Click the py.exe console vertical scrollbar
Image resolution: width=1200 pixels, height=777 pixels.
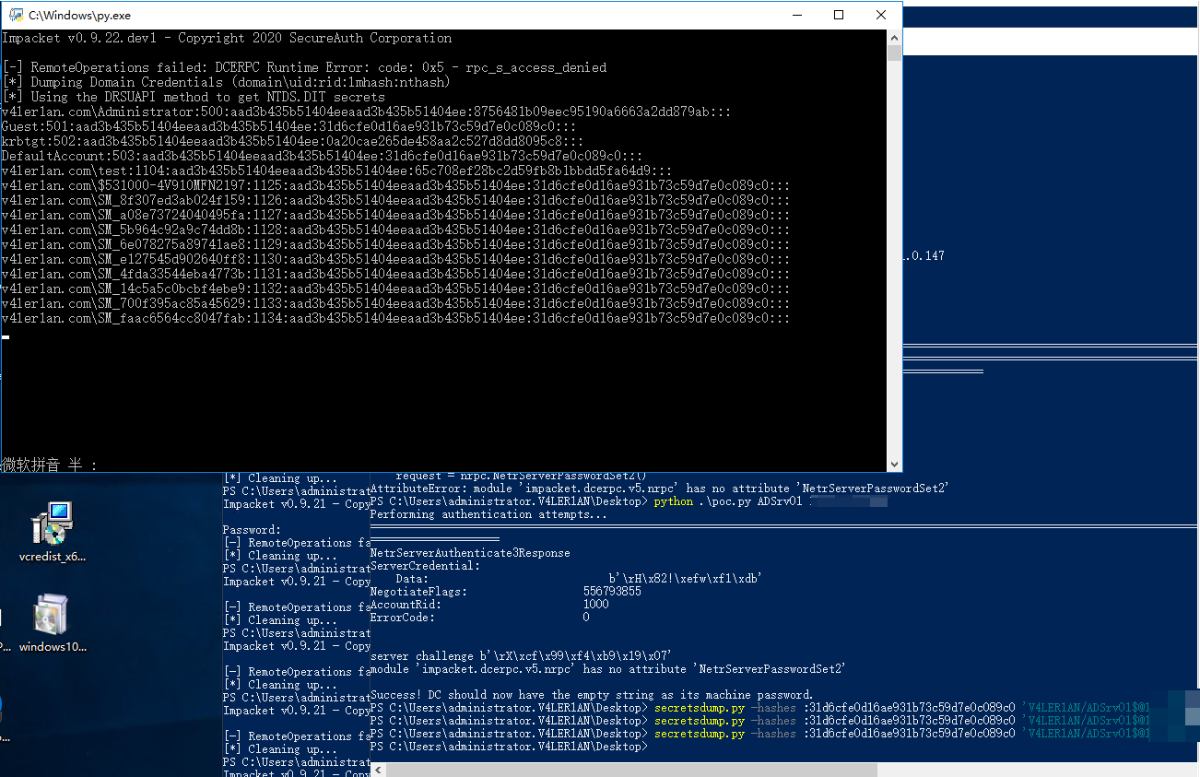click(894, 250)
